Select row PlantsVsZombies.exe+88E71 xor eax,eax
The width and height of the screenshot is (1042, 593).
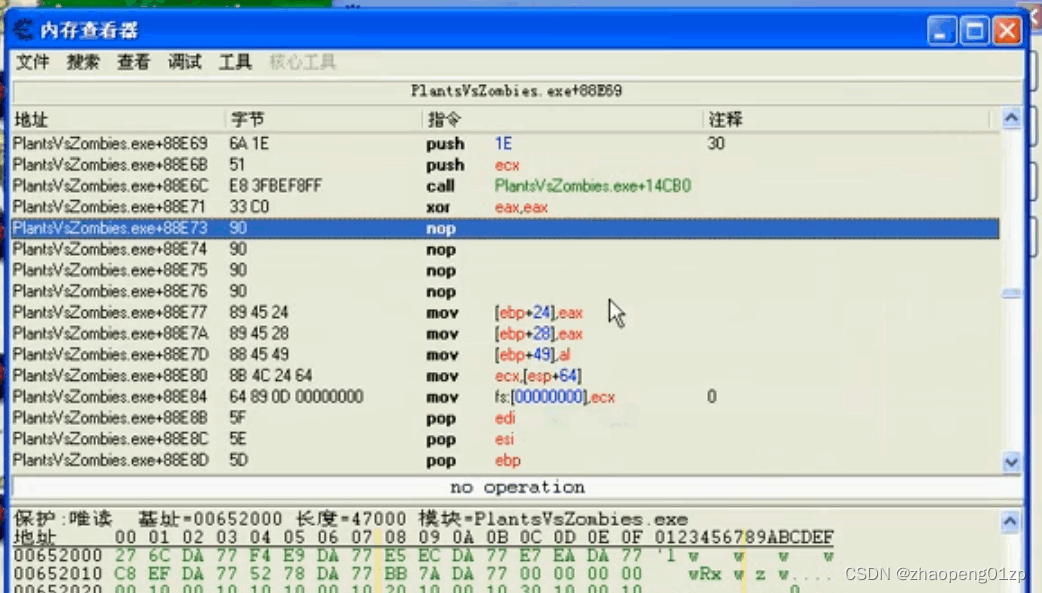(505, 207)
